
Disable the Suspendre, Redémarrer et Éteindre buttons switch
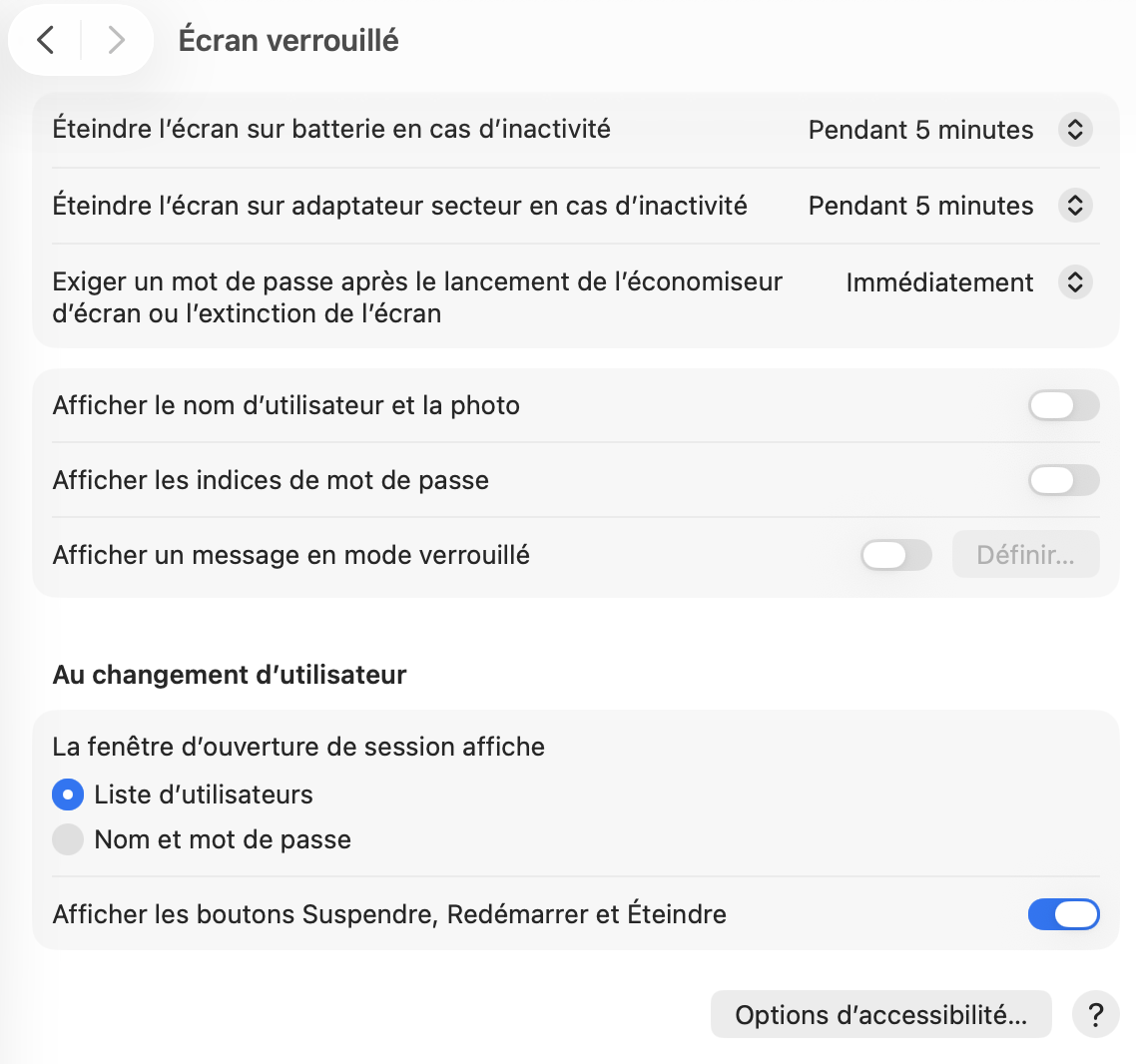pyautogui.click(x=1063, y=914)
